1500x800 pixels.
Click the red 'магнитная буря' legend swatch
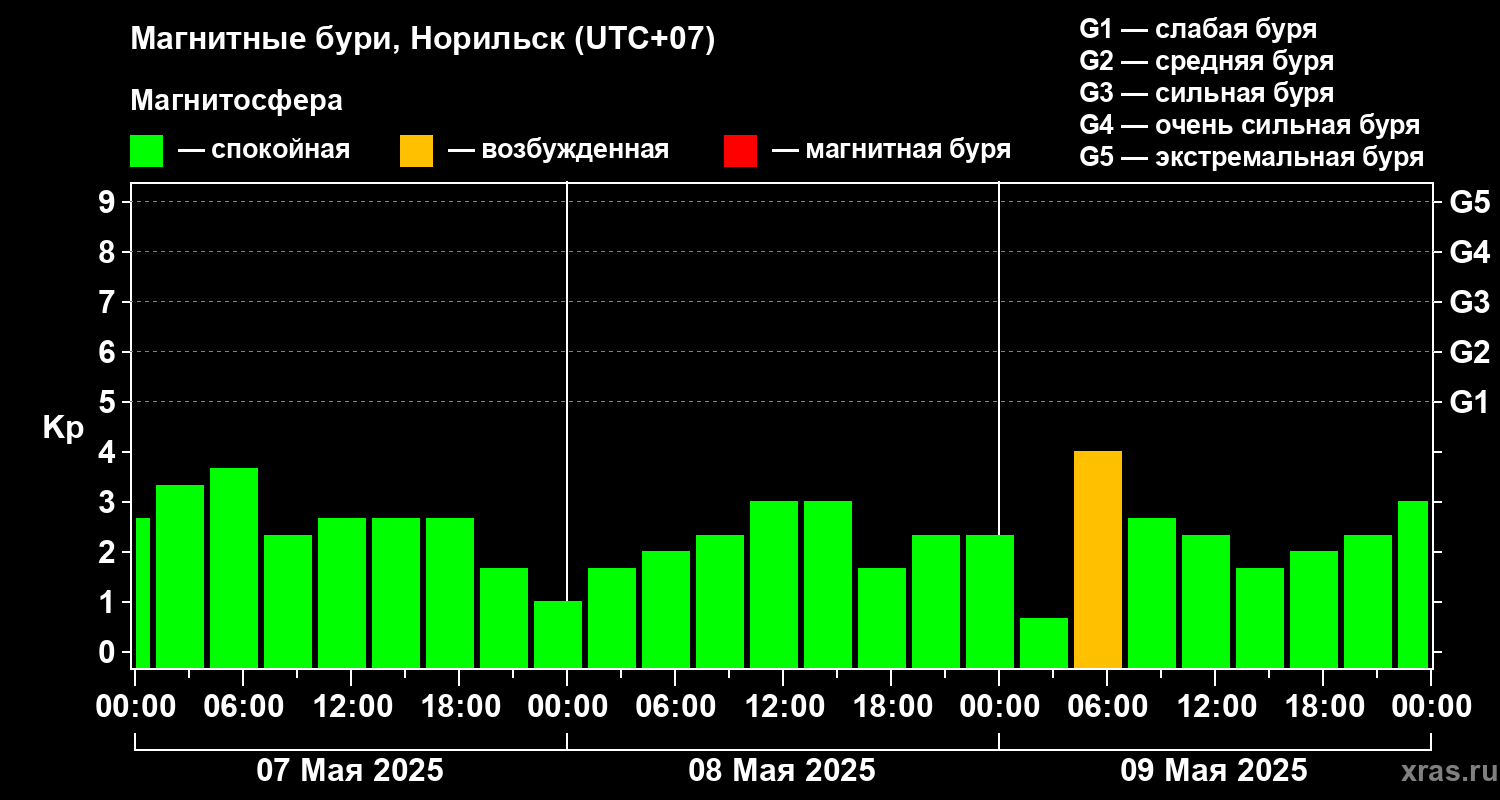coord(740,151)
